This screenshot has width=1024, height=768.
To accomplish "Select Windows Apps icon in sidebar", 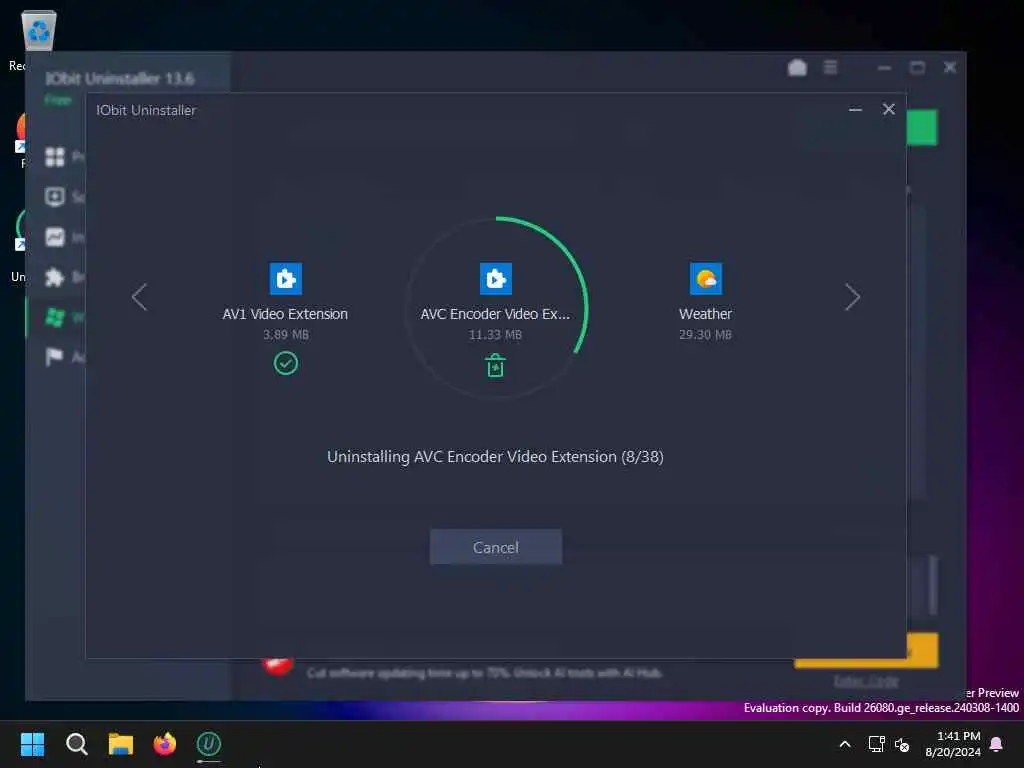I will point(55,317).
